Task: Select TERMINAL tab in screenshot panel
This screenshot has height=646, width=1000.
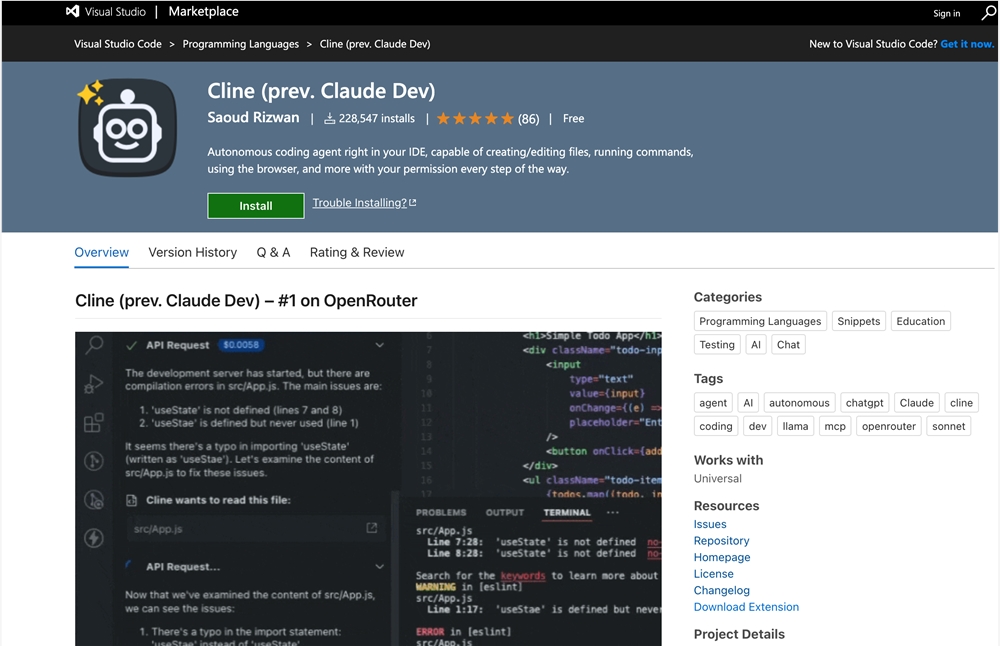Action: [567, 512]
